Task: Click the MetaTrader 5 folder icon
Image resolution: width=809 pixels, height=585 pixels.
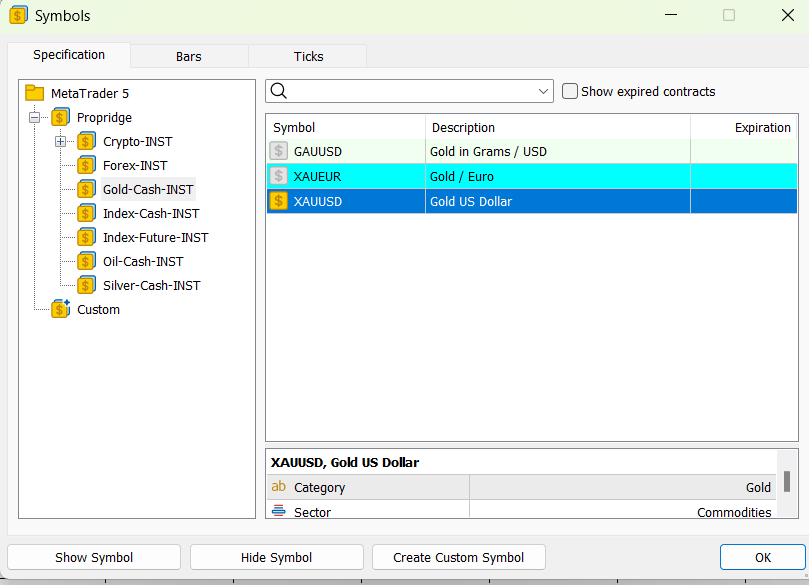Action: pyautogui.click(x=35, y=93)
